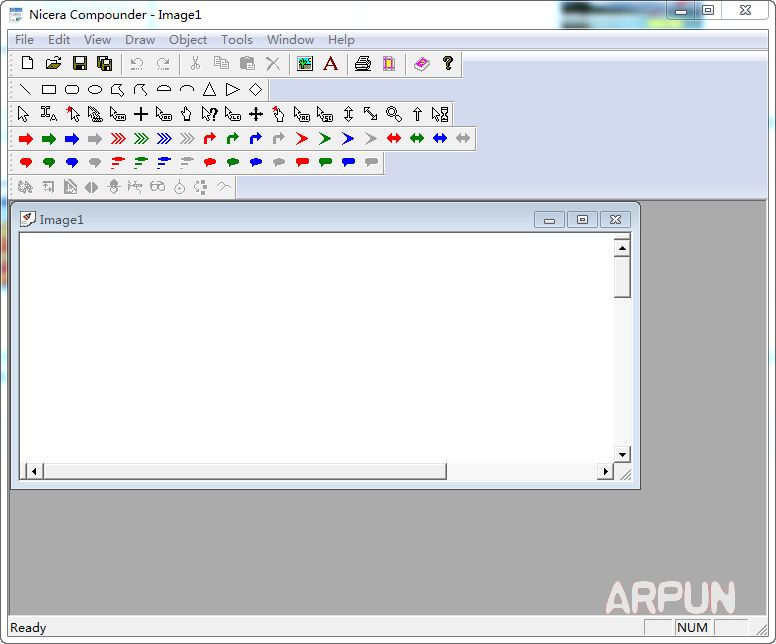Click the horizontal scrollbar right arrow
Image resolution: width=776 pixels, height=644 pixels.
pos(604,471)
